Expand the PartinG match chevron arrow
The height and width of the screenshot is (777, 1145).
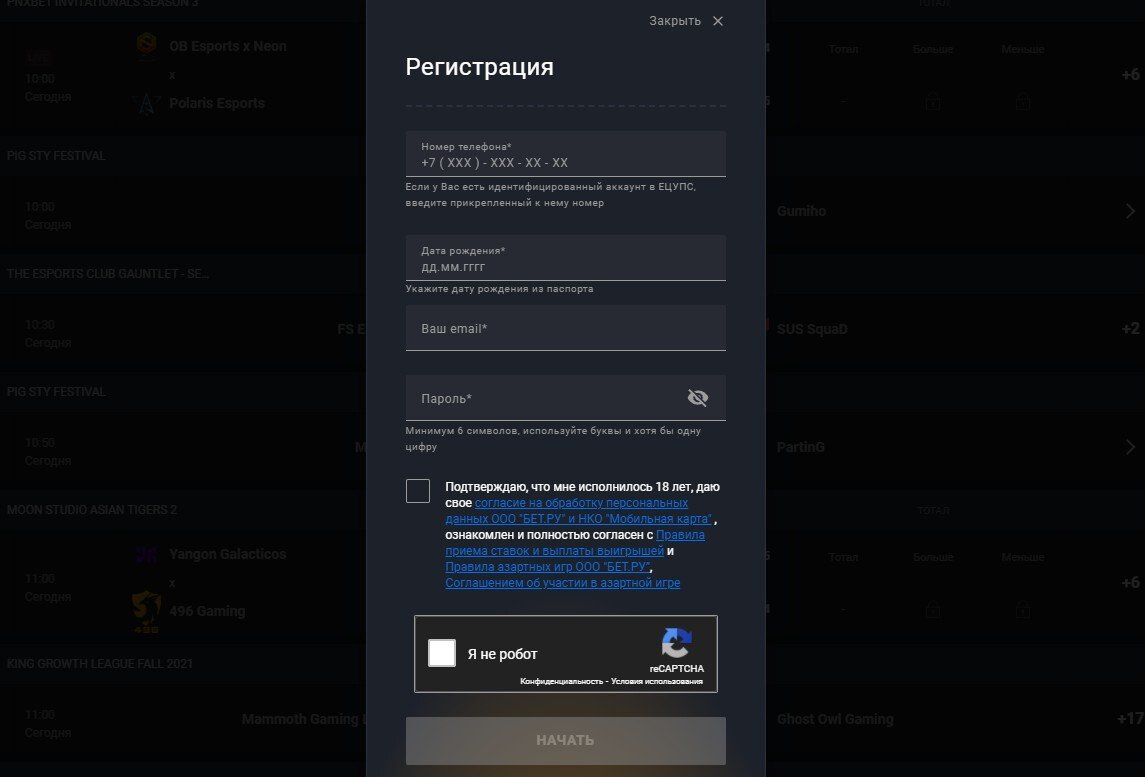[1130, 447]
